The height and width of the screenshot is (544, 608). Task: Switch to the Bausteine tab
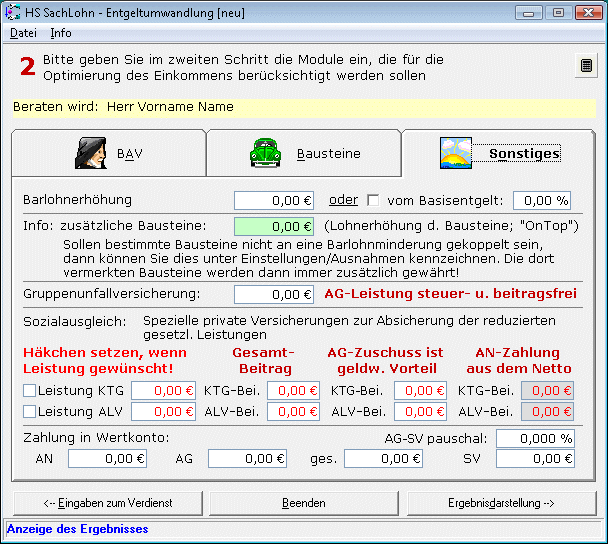(x=303, y=153)
